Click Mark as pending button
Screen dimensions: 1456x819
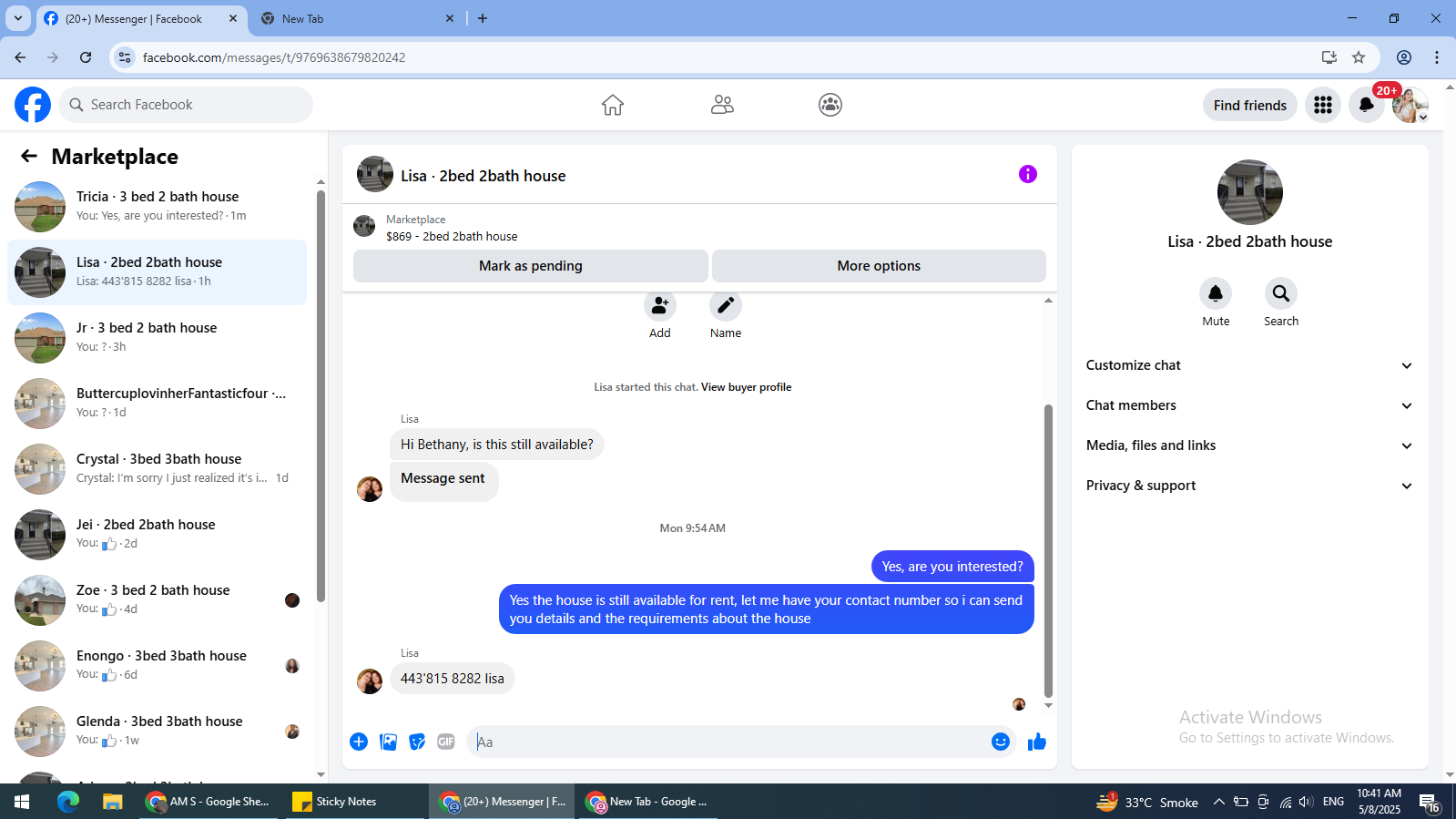531,266
